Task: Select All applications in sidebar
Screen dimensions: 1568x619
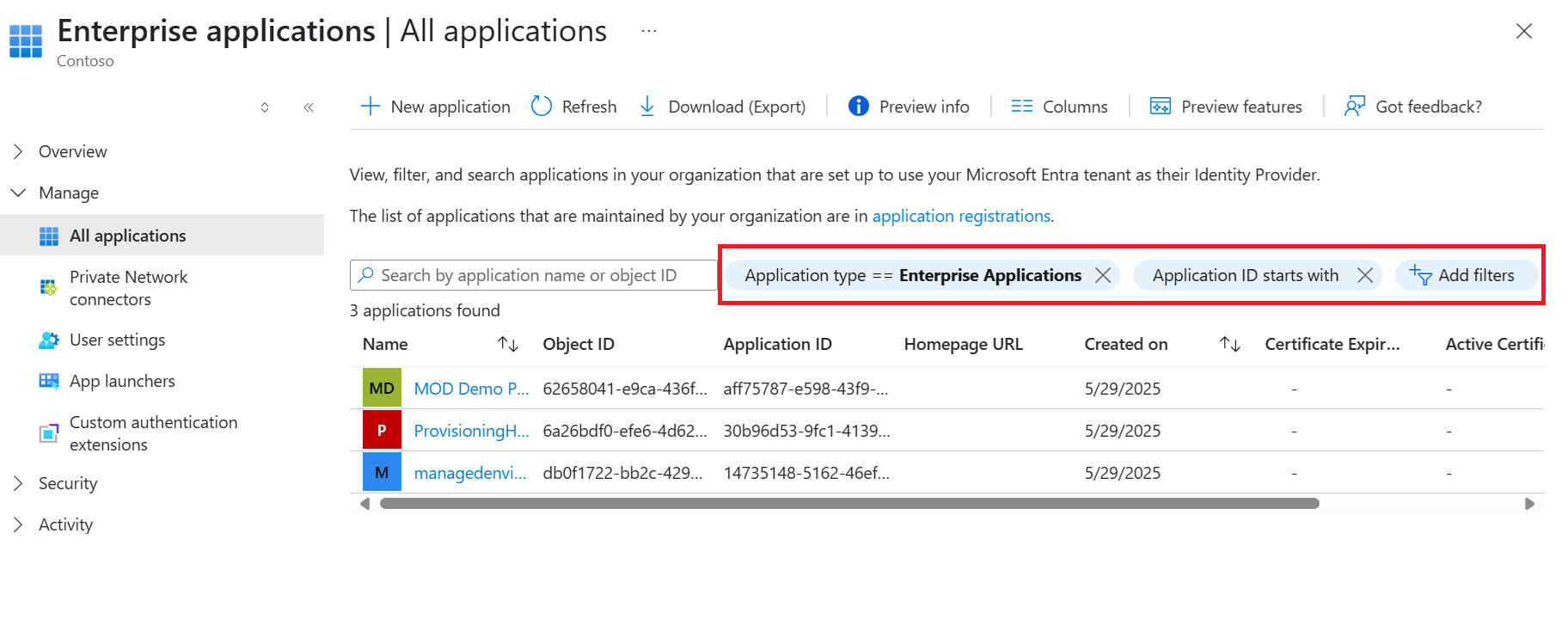Action: pos(162,236)
